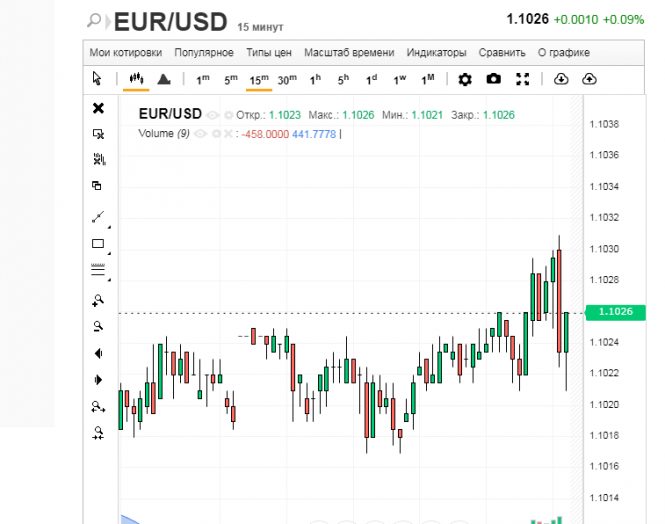Open the Масштаб времени menu
The image size is (665, 524).
(349, 53)
